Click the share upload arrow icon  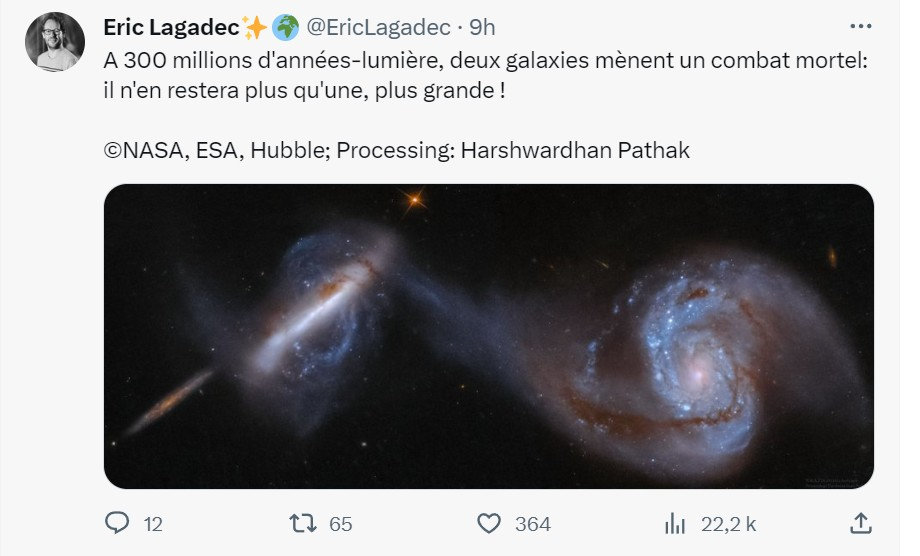(861, 523)
